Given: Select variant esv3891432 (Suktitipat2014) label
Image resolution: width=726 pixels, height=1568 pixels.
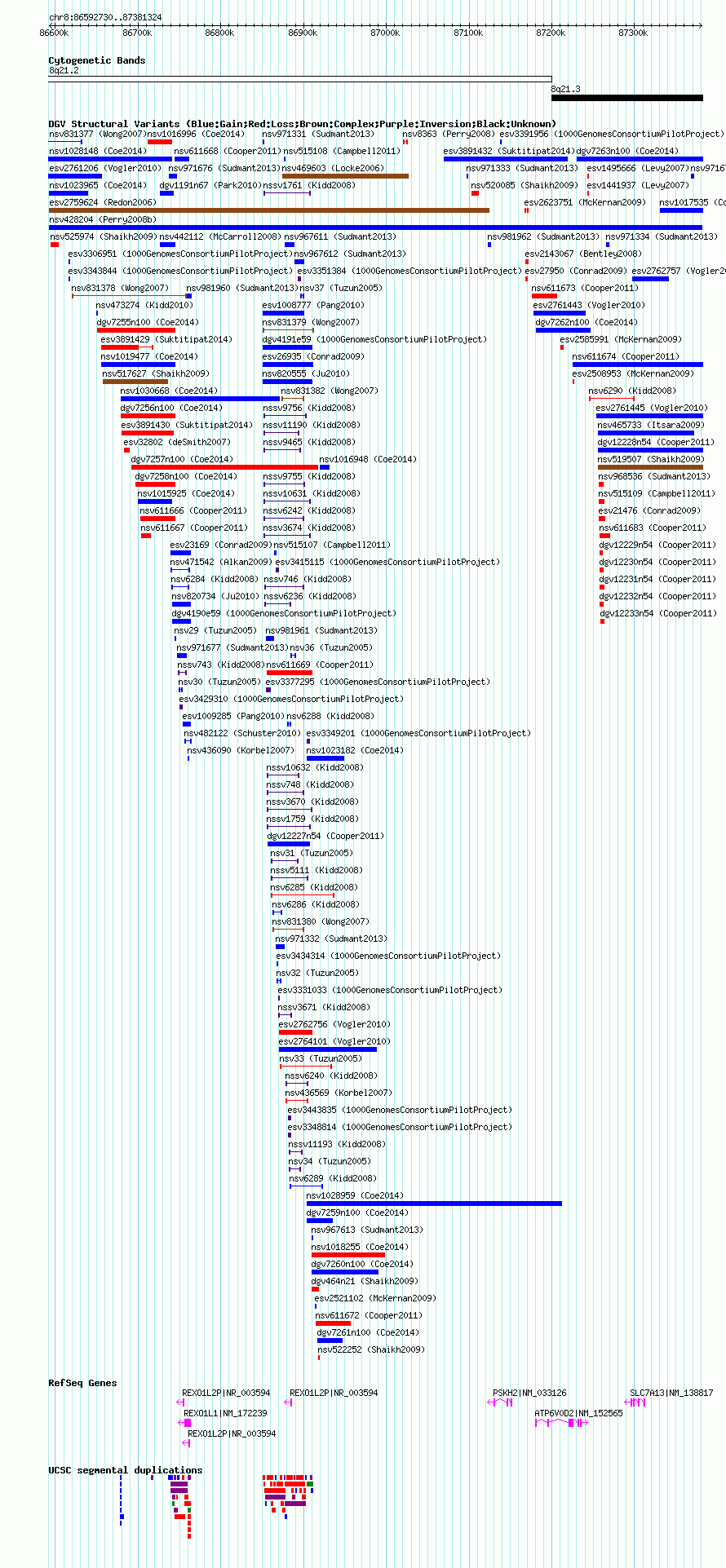Looking at the screenshot, I should tap(509, 151).
